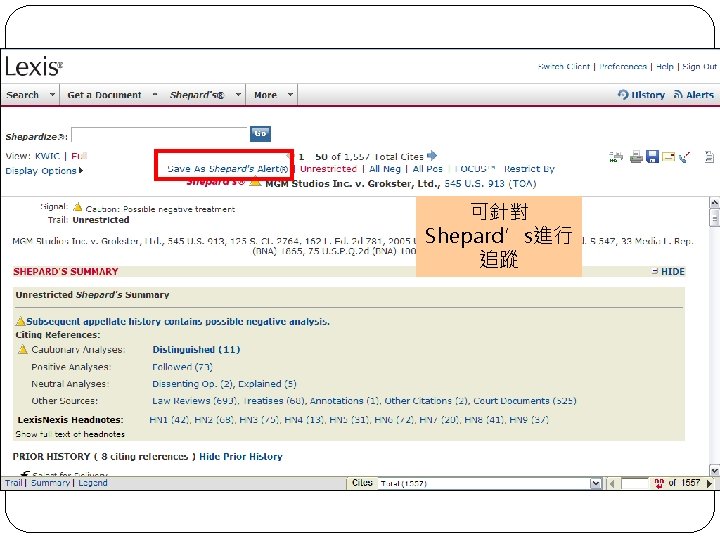
Task: Click the Trail link in footer
Action: [x=14, y=483]
